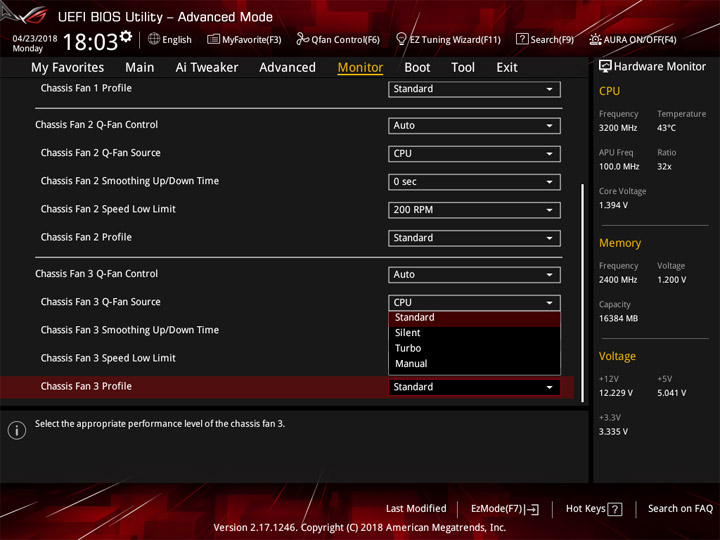Click CPU temperature value 43°C

666,128
